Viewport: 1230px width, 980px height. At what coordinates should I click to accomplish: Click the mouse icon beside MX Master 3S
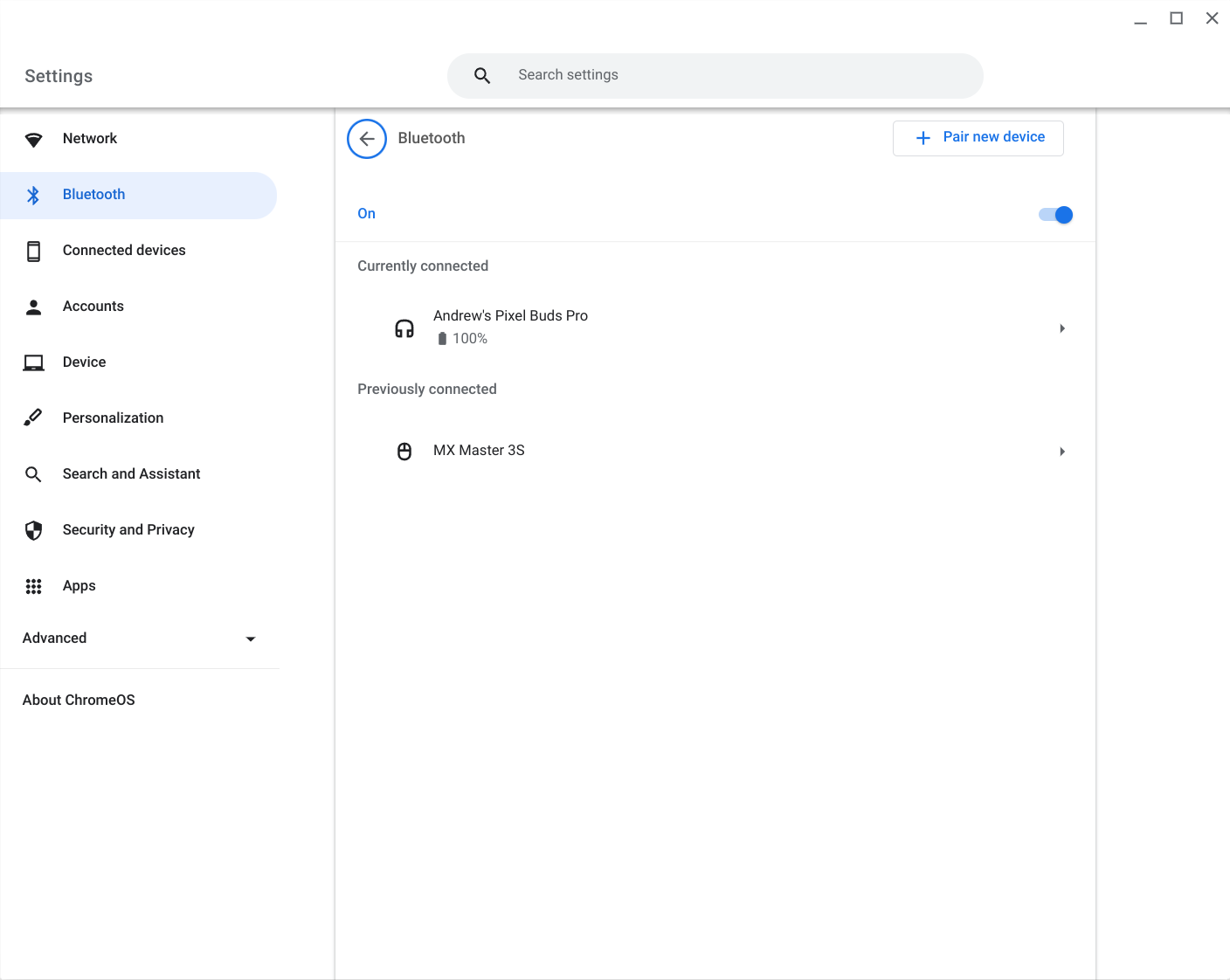(404, 451)
